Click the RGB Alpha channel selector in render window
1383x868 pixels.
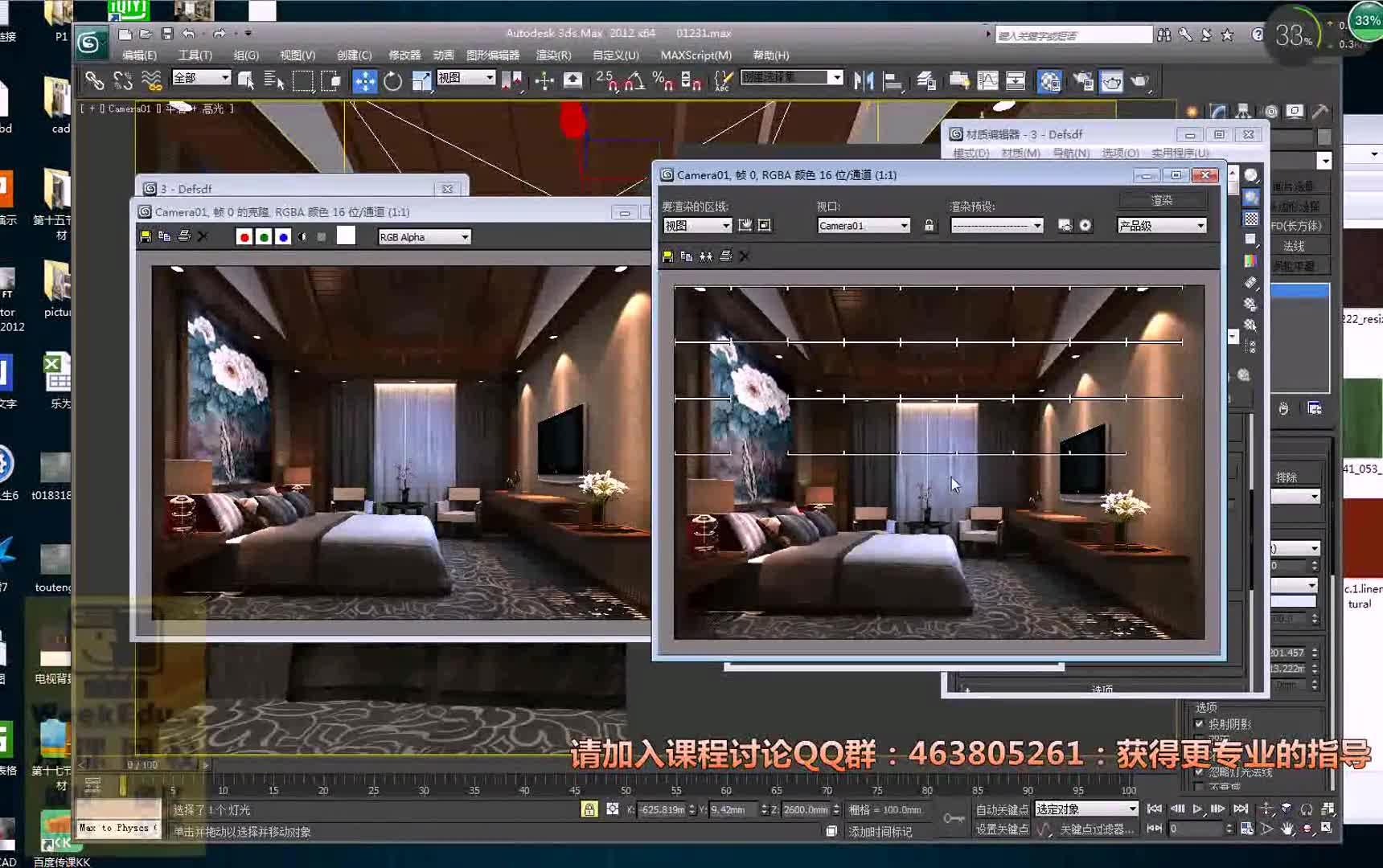pyautogui.click(x=424, y=236)
